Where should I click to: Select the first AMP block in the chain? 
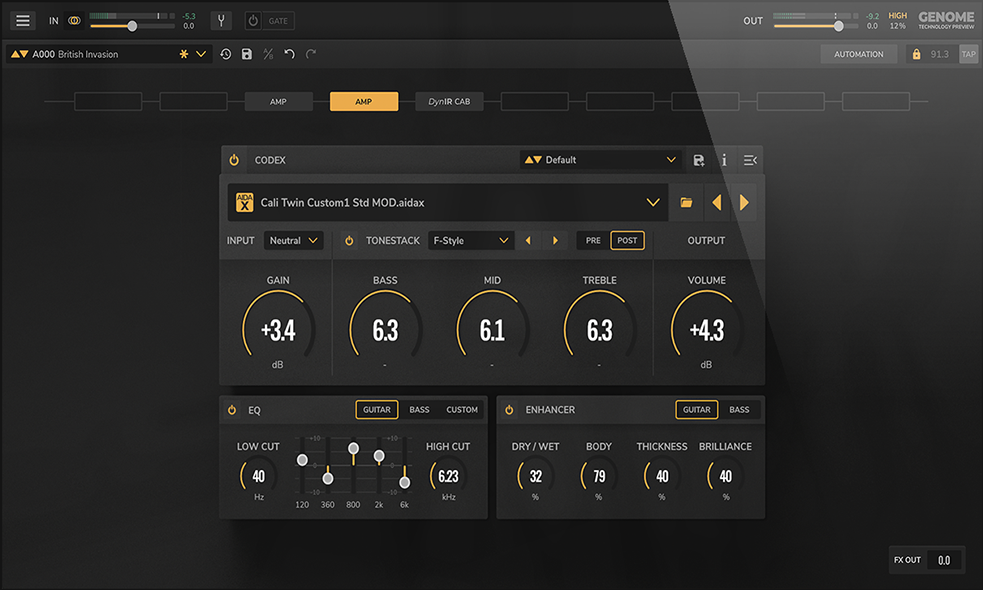(278, 102)
